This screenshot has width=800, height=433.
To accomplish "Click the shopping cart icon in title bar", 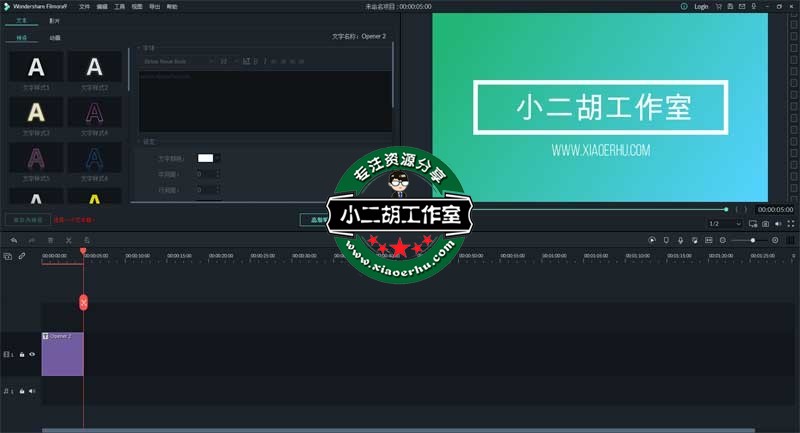I will coord(718,6).
